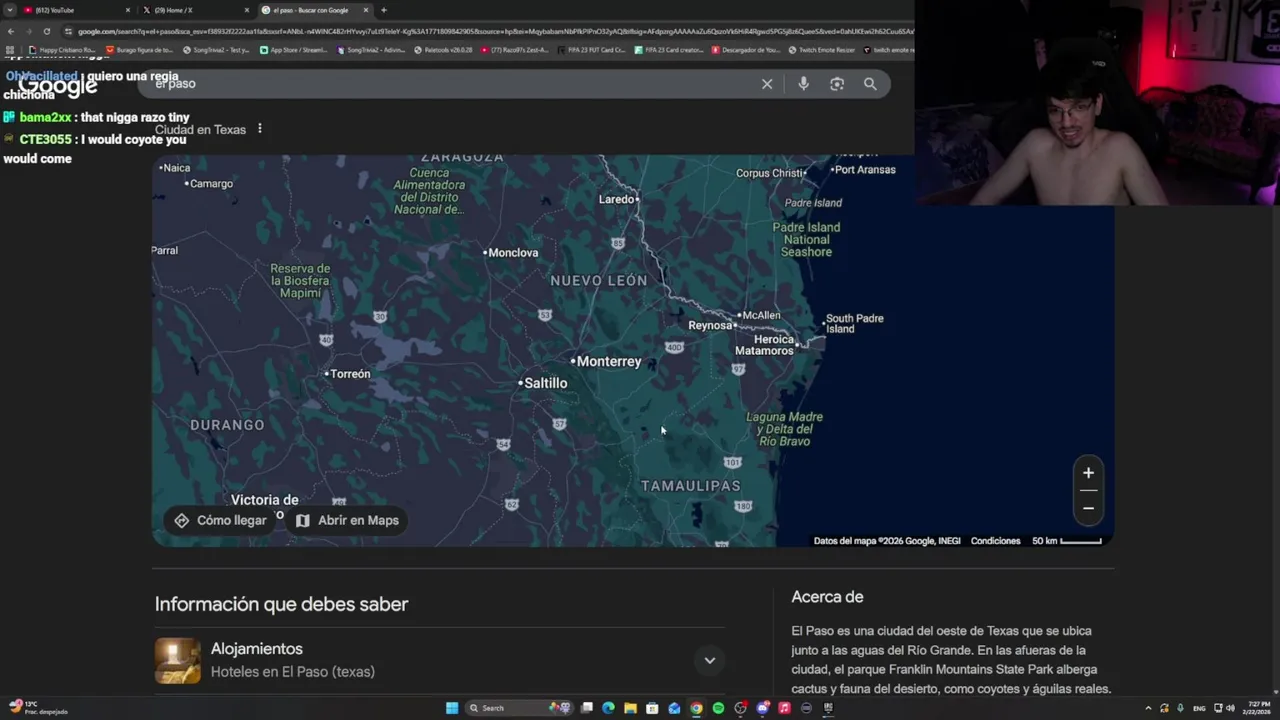Start voice search with the microphone icon
The height and width of the screenshot is (720, 1280).
coord(803,84)
